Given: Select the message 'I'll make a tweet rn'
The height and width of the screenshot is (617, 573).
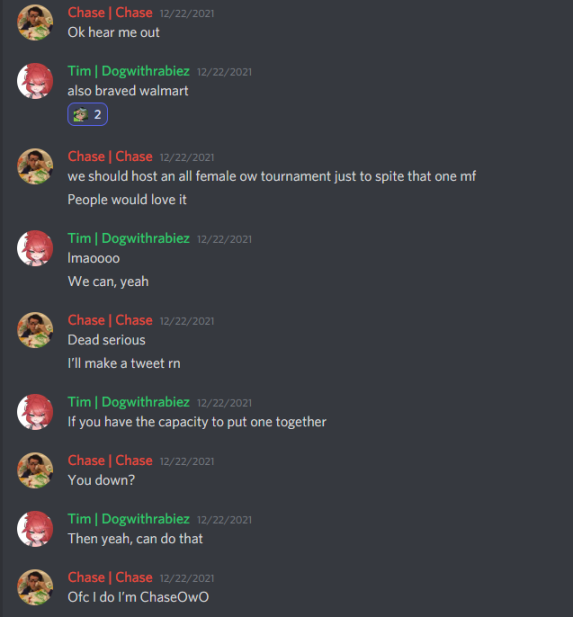Looking at the screenshot, I should click(124, 363).
